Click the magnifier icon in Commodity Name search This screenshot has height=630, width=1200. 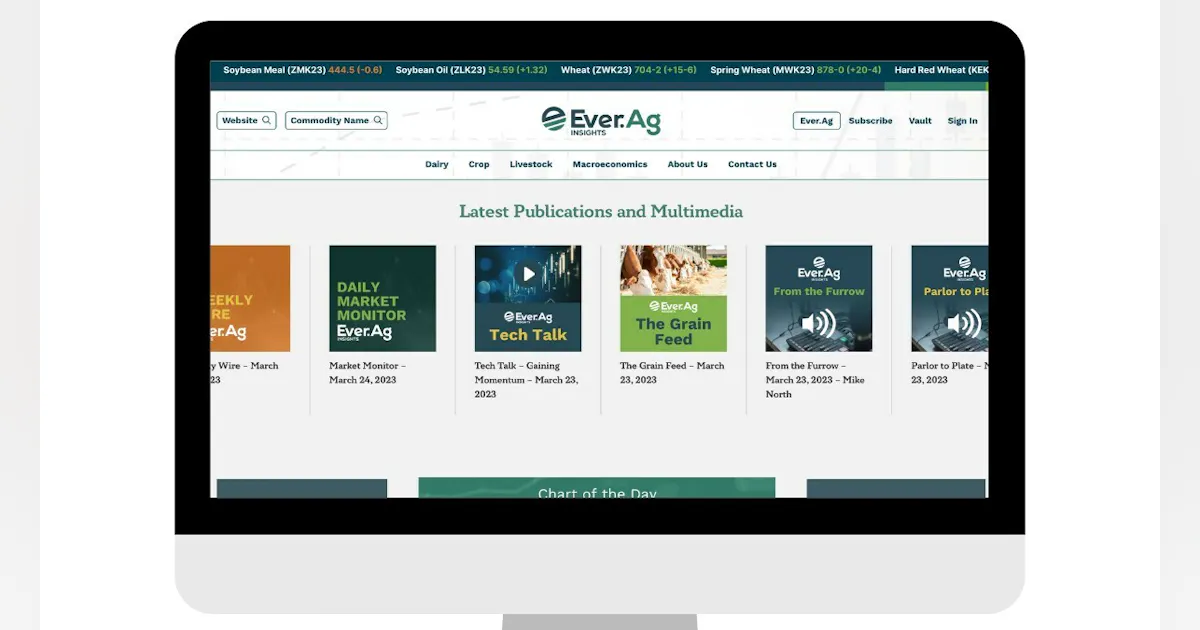(x=377, y=120)
